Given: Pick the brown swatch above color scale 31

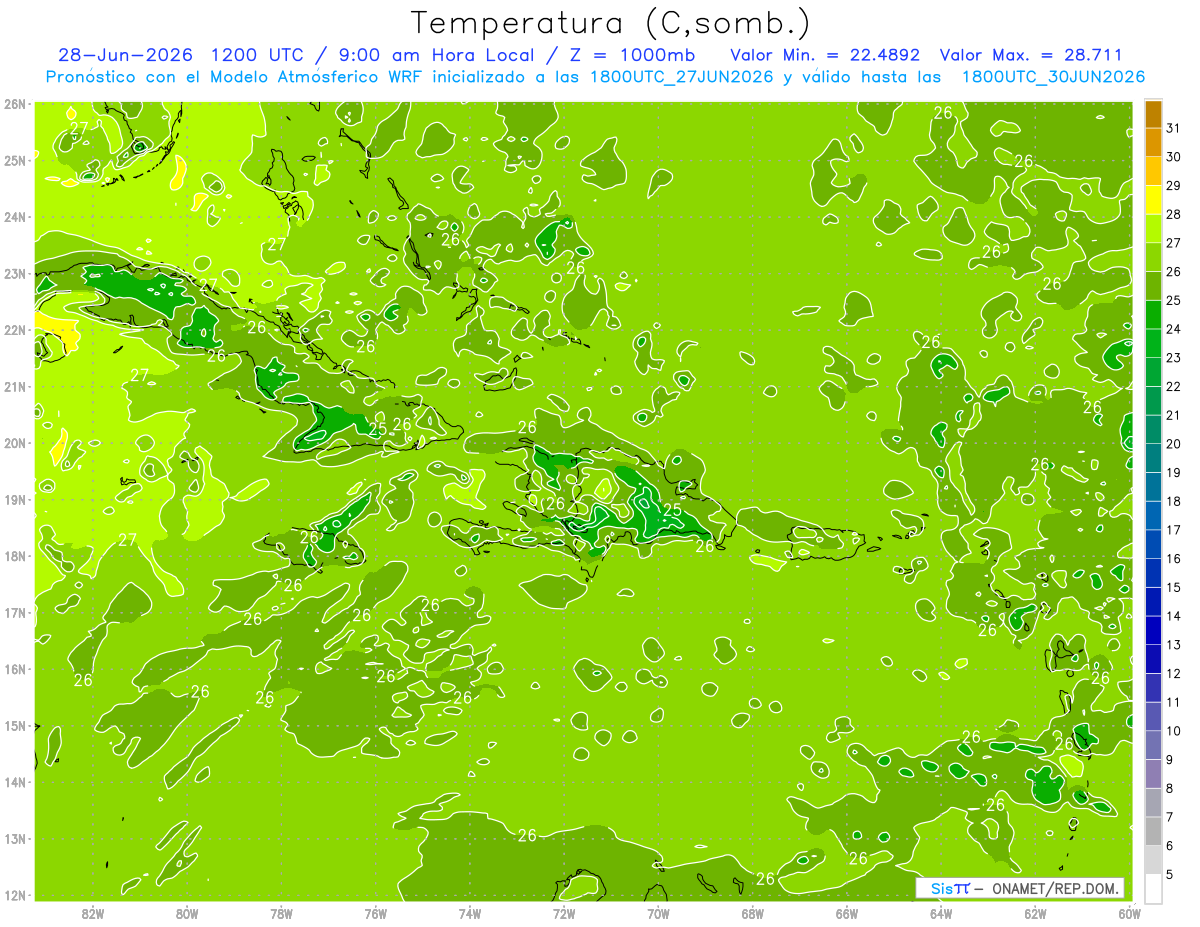Looking at the screenshot, I should pos(1153,114).
